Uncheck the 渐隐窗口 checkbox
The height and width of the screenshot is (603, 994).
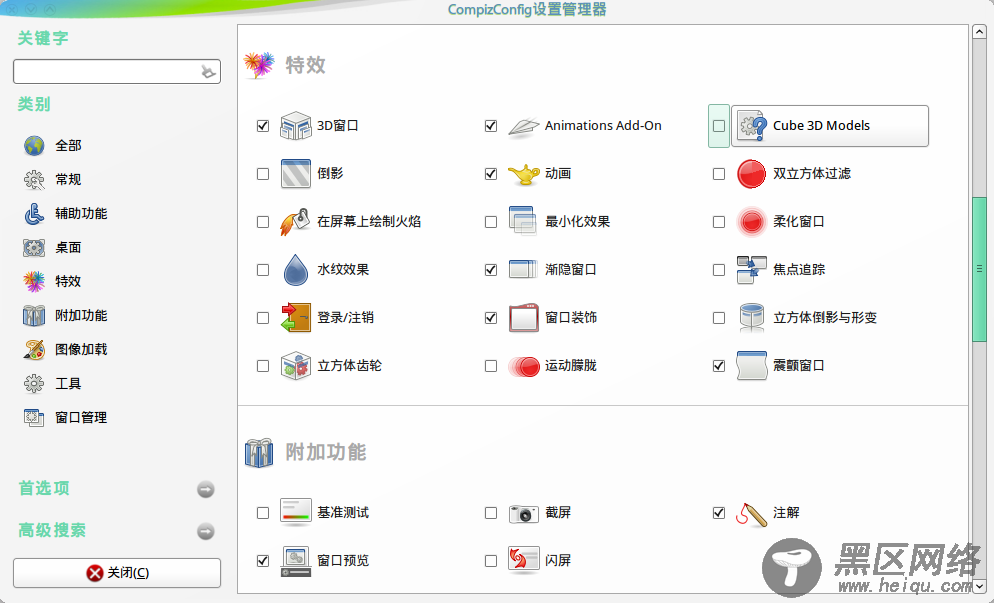[491, 270]
